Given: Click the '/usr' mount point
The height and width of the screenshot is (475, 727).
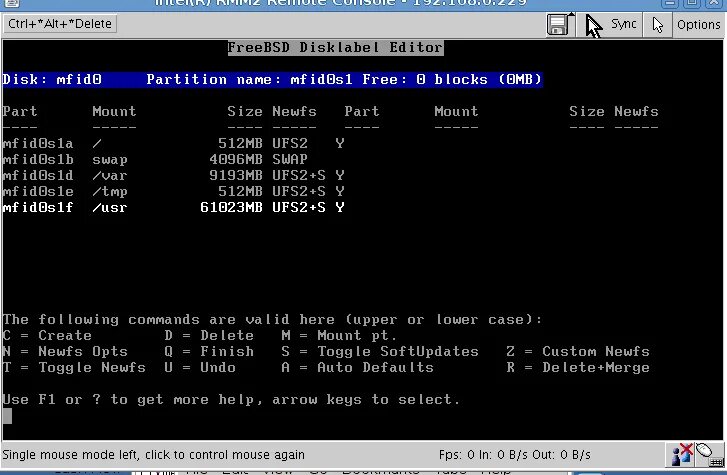Looking at the screenshot, I should (109, 207).
